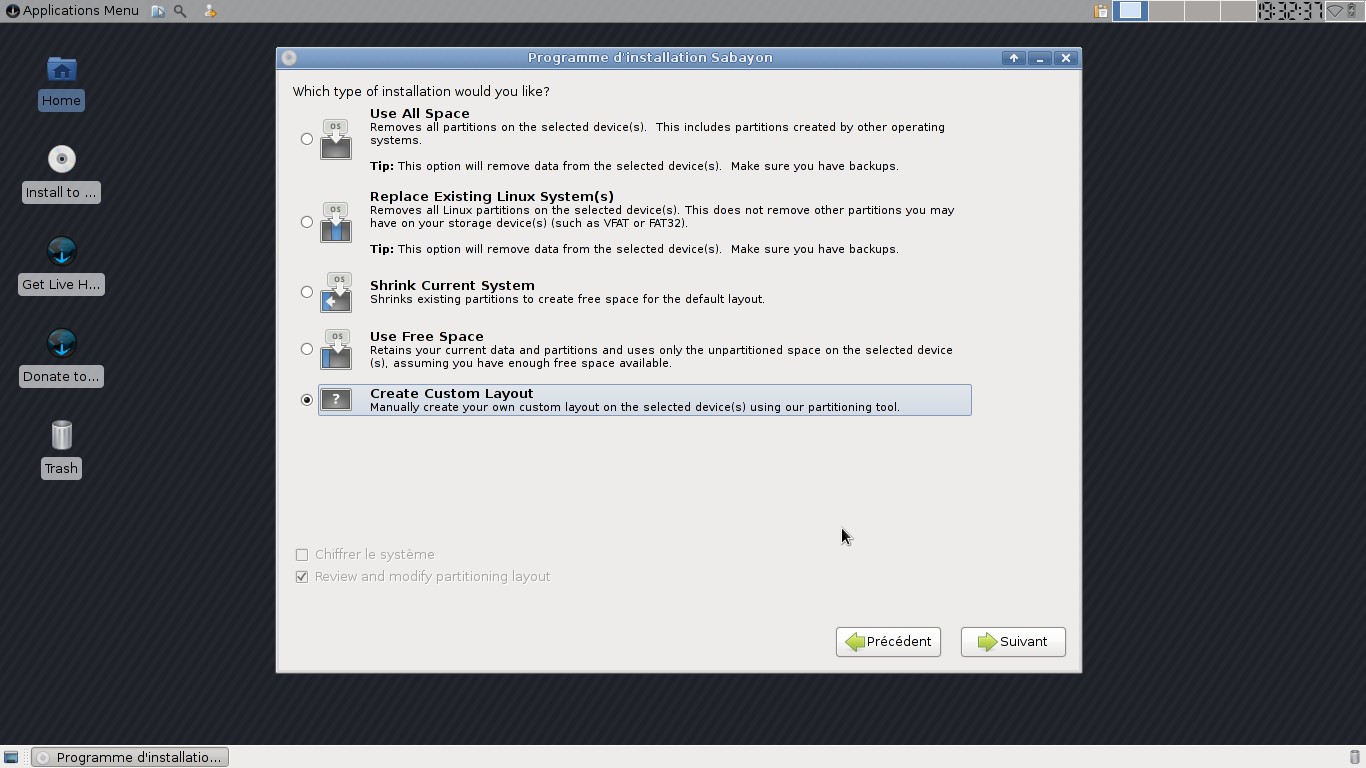This screenshot has width=1366, height=768.
Task: Click the trash applet in bottom panel
Action: click(1355, 757)
